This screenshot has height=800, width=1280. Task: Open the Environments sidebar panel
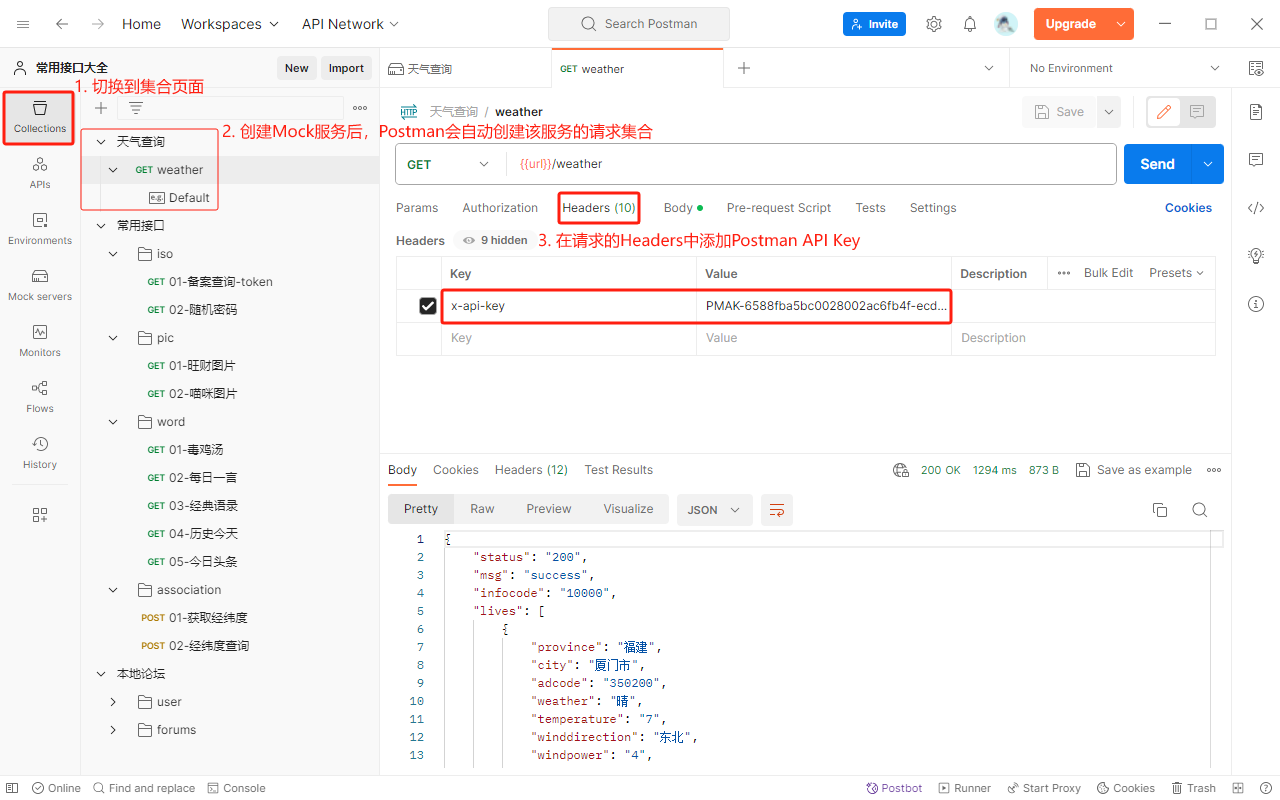(x=40, y=229)
